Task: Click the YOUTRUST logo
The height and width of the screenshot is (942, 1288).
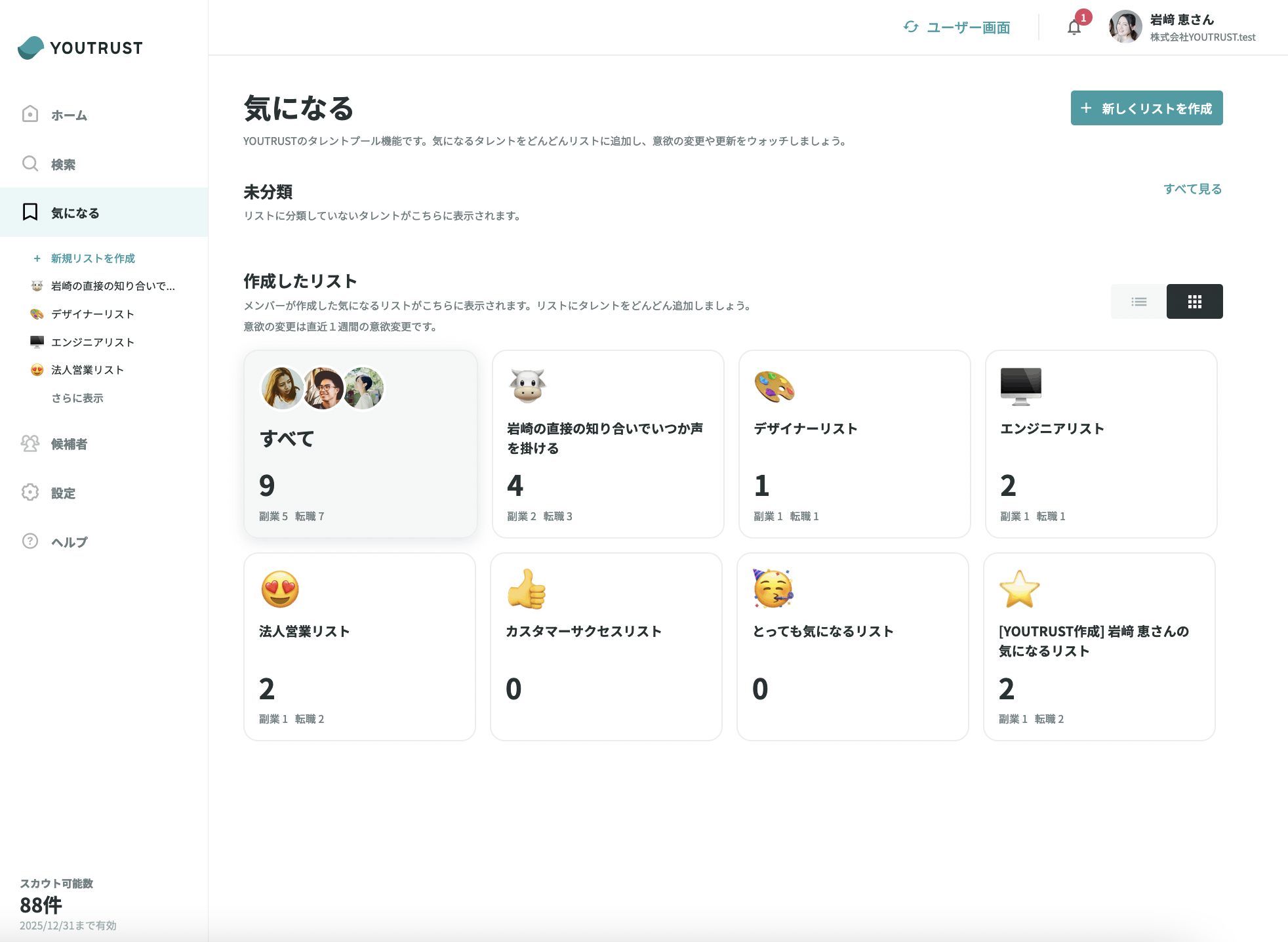Action: [x=80, y=47]
